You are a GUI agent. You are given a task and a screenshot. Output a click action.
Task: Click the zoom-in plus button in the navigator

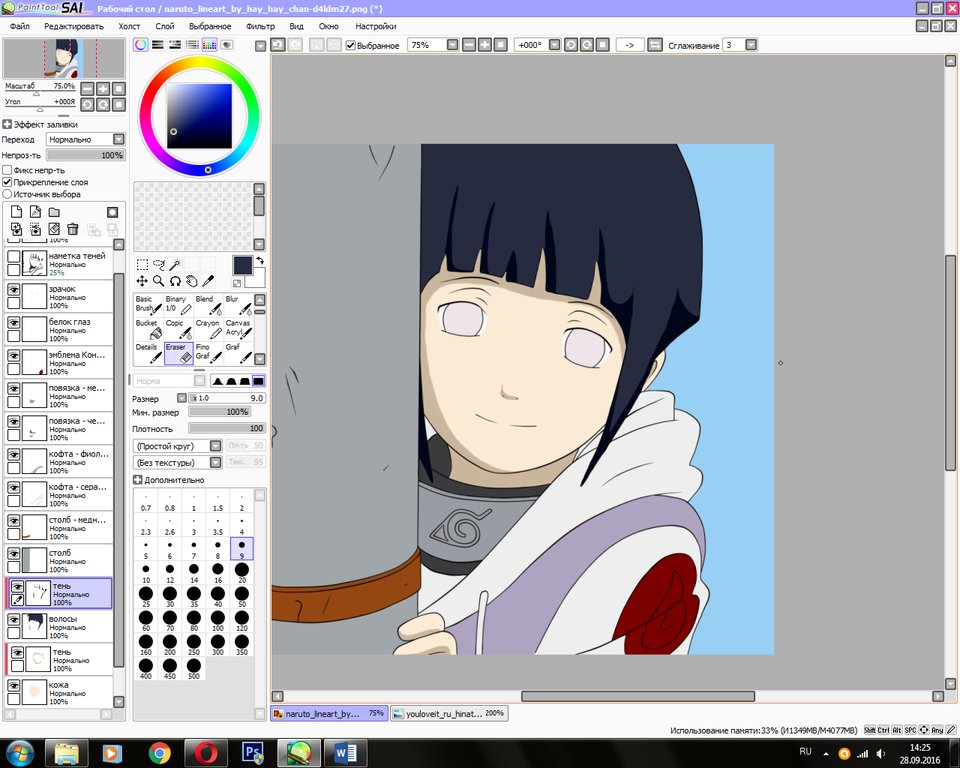click(x=103, y=89)
